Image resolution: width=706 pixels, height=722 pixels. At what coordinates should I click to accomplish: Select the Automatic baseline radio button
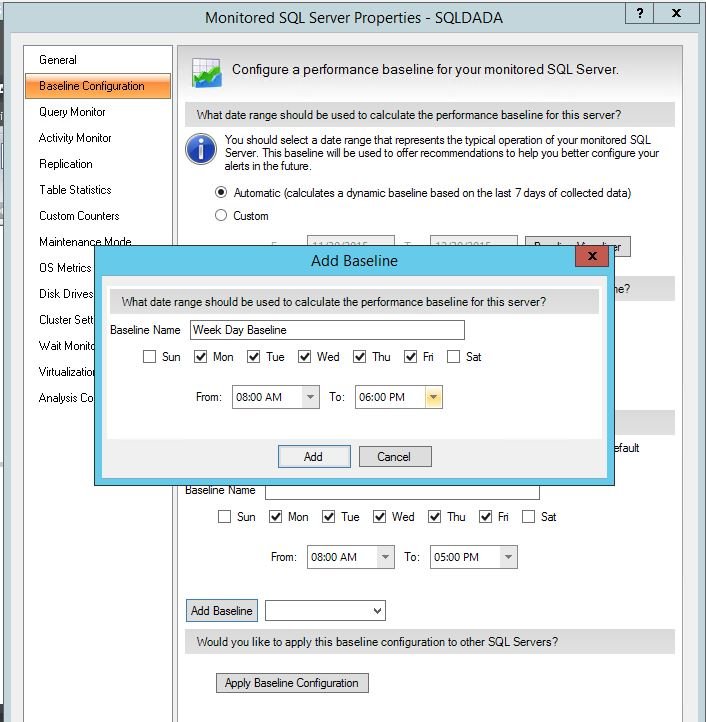point(221,192)
